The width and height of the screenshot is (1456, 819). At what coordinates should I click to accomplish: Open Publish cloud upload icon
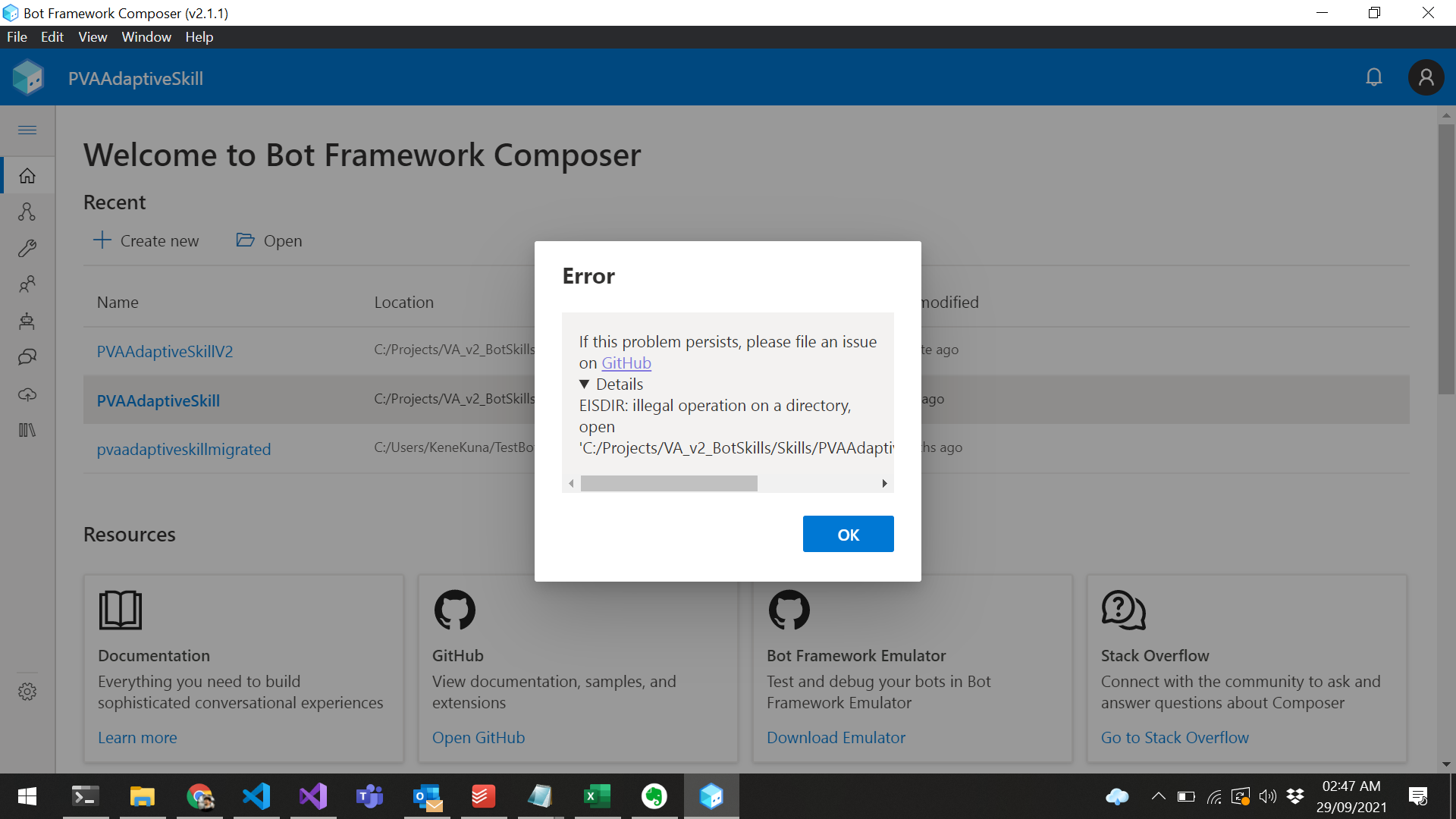(27, 394)
